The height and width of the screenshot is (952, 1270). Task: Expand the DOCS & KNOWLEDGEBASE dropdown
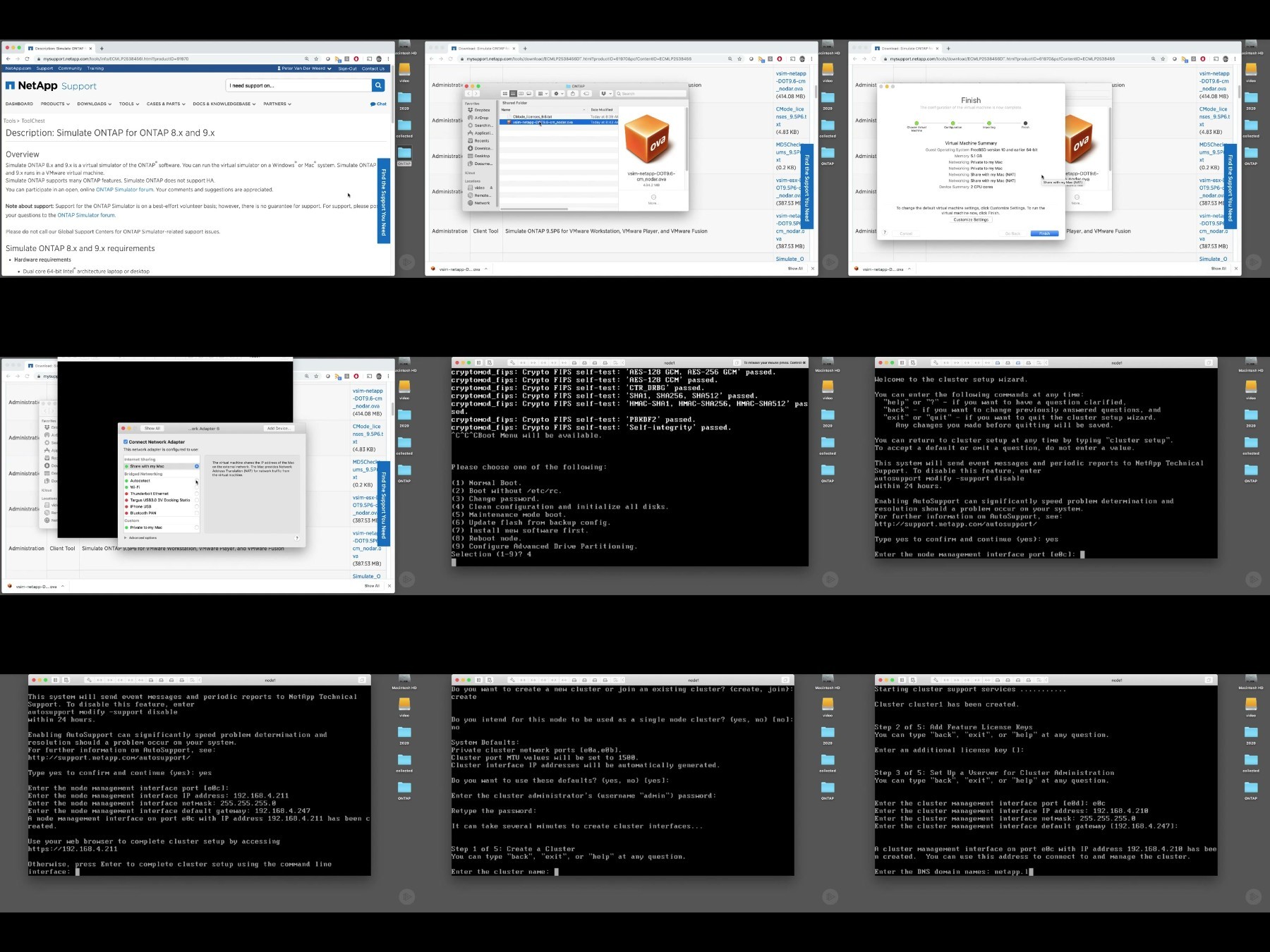pos(224,104)
